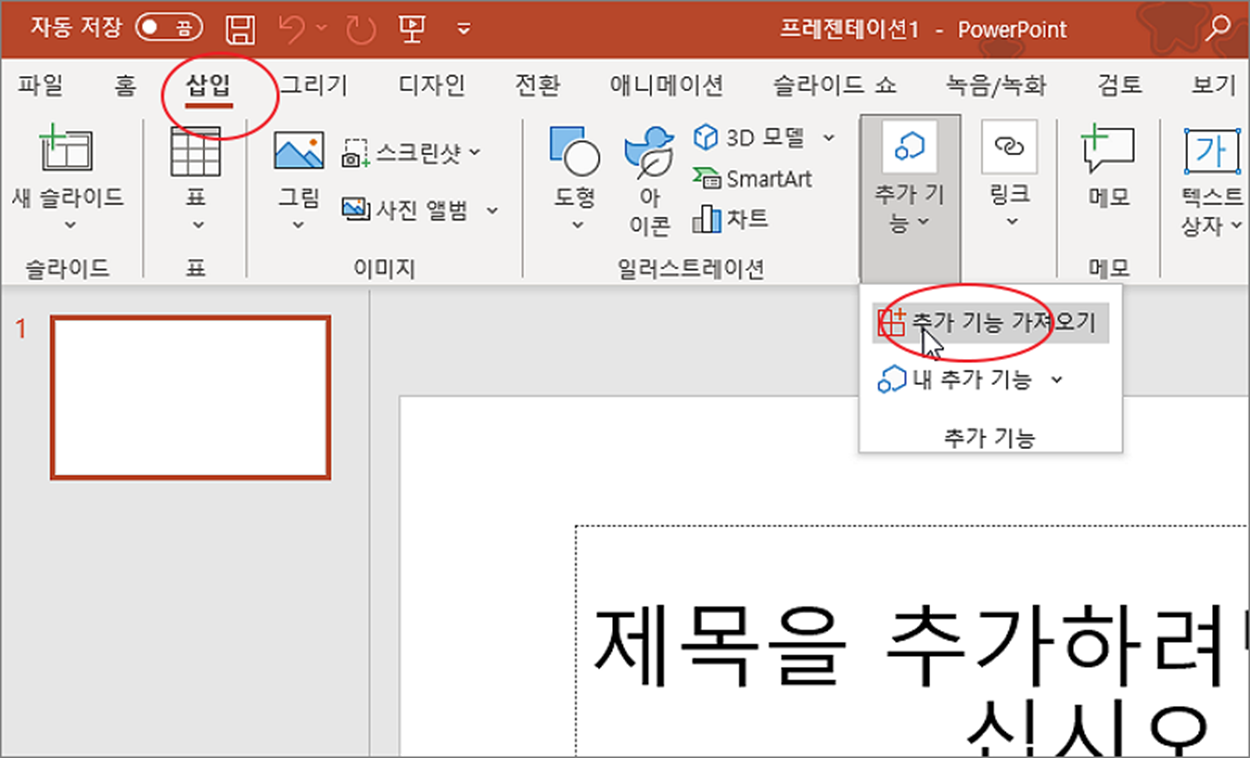Insert a 메모 comment

point(1109,166)
